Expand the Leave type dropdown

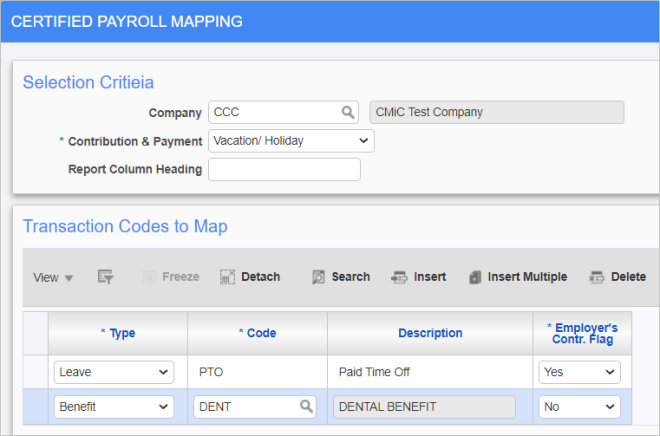coord(114,372)
